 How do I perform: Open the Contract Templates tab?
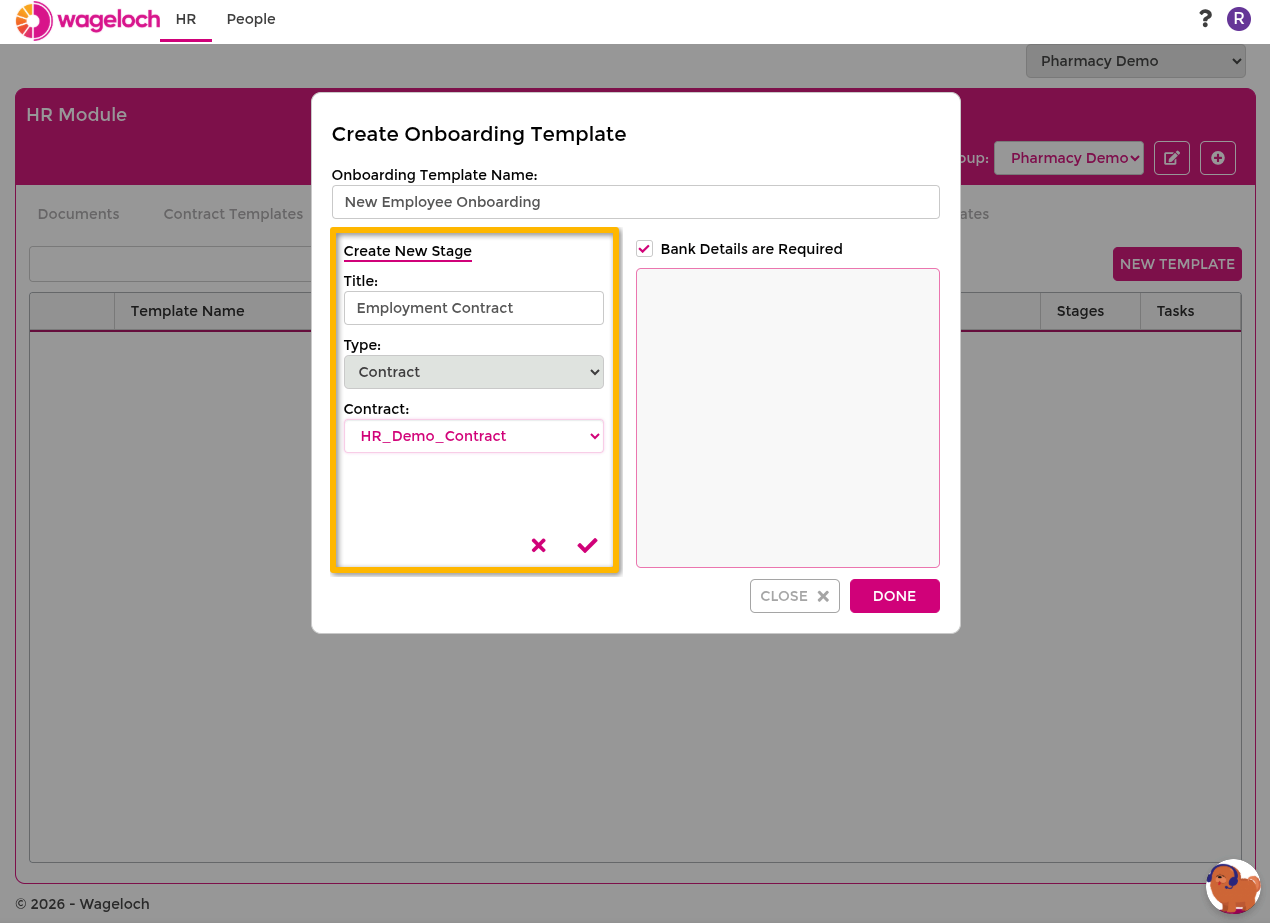(233, 214)
